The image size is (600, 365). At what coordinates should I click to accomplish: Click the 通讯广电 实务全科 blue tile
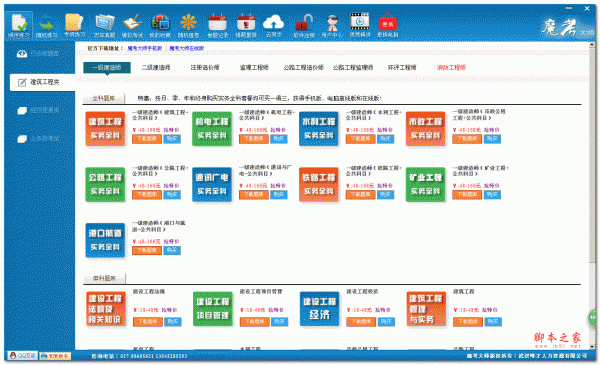[212, 184]
